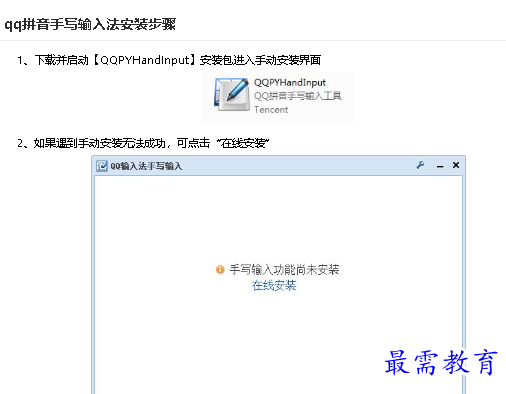The image size is (506, 394).
Task: Click the QQ拼音手写输入工具 description text
Action: point(298,96)
